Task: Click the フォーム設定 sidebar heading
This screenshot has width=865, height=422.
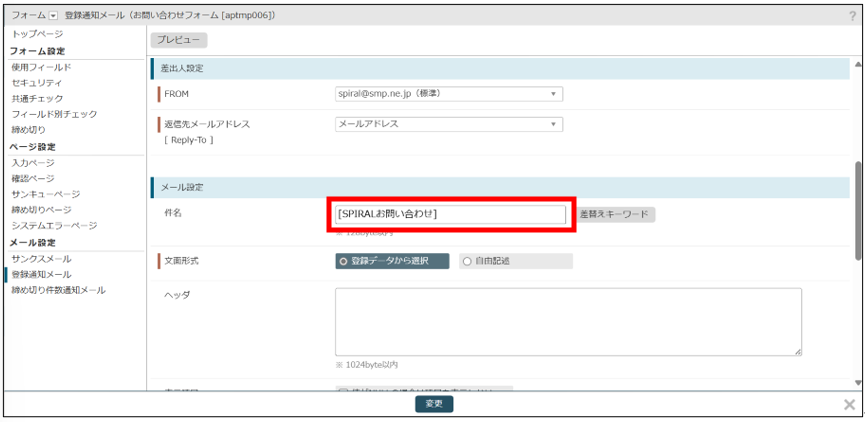Action: (38, 51)
